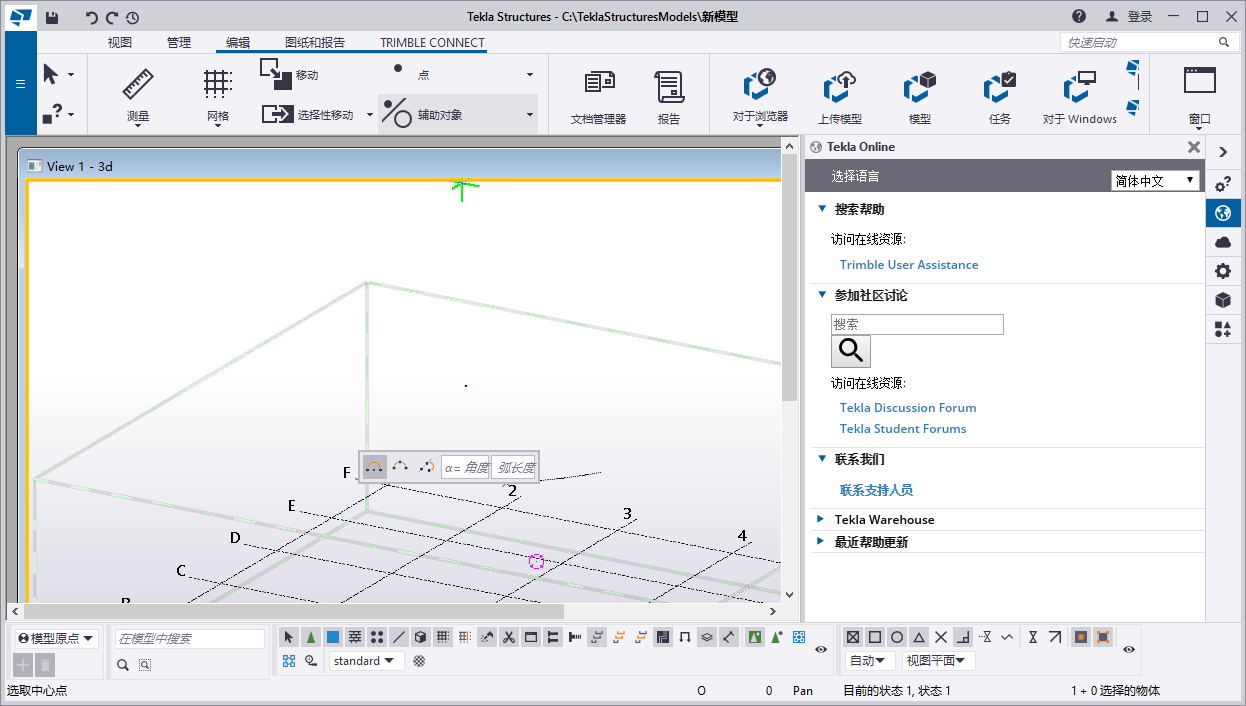Open the cloud side panel icon
The width and height of the screenshot is (1246, 706).
pyautogui.click(x=1222, y=242)
